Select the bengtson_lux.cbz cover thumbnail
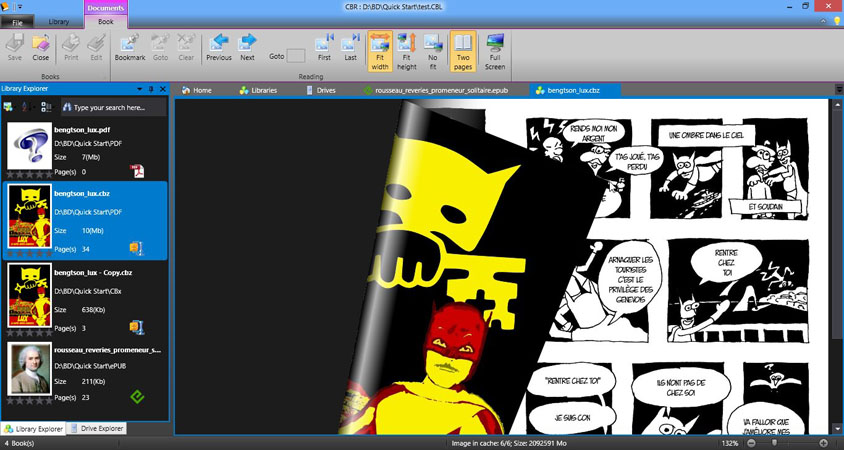 pyautogui.click(x=30, y=216)
